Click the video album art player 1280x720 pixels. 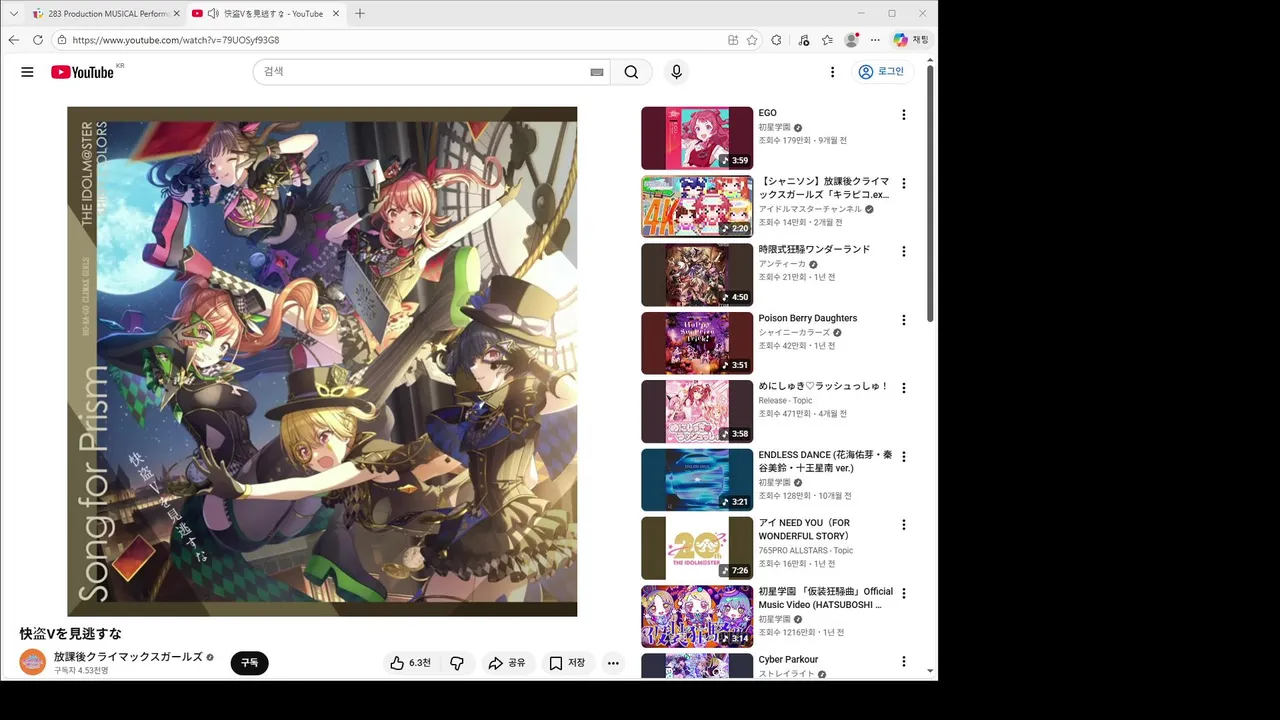322,361
